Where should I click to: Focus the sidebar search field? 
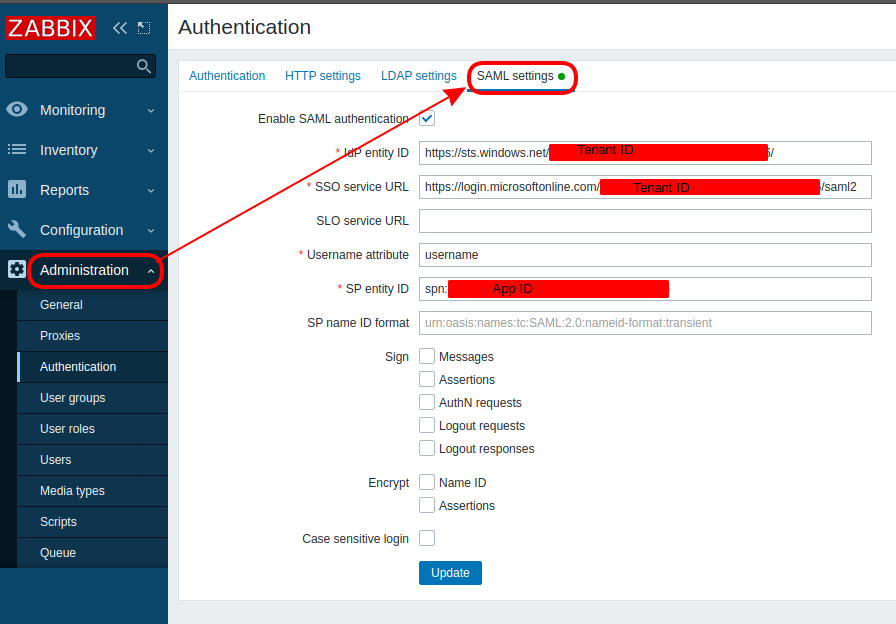(x=81, y=66)
